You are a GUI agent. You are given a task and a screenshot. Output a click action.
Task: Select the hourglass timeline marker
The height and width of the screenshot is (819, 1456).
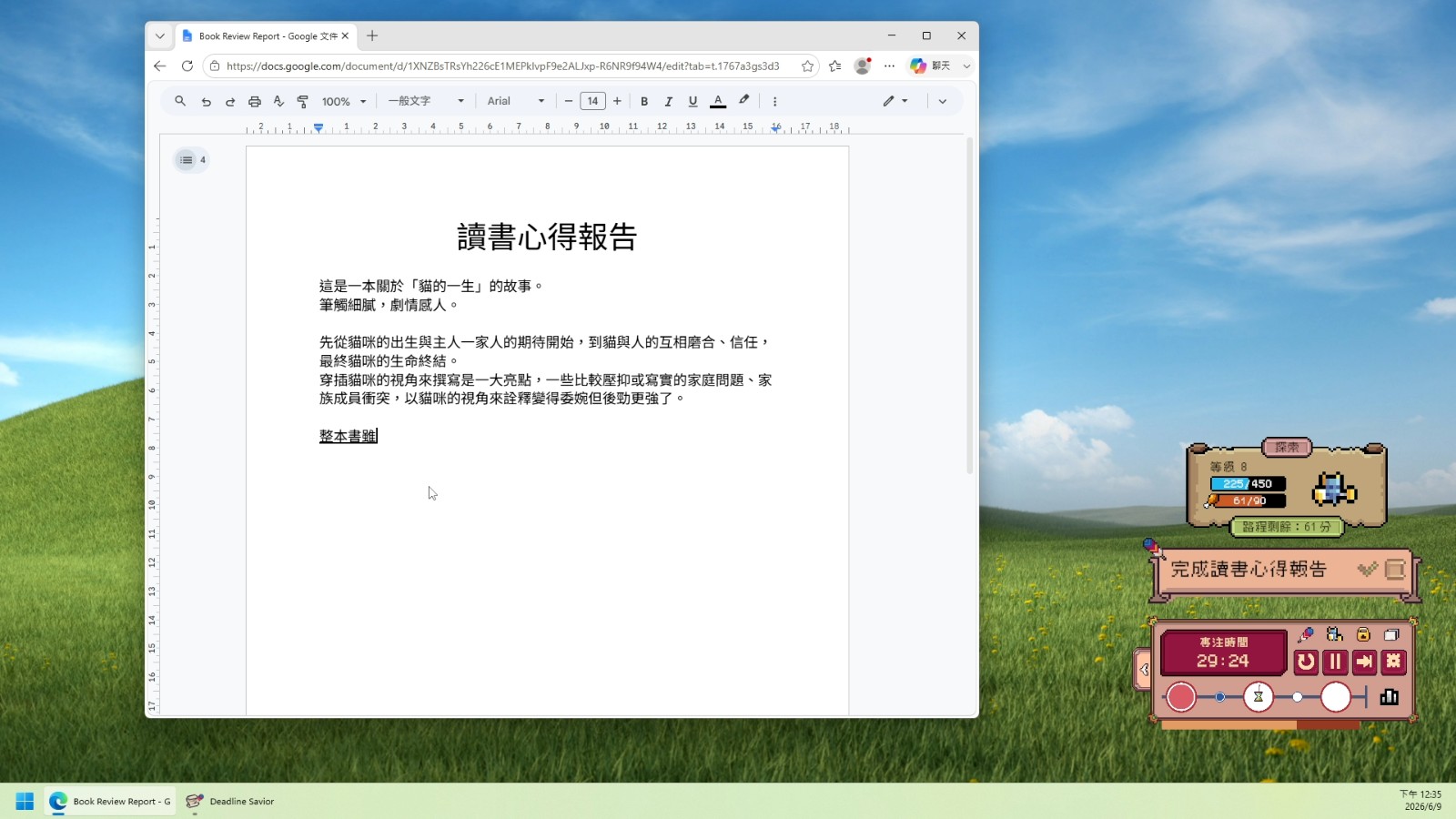pos(1259,697)
